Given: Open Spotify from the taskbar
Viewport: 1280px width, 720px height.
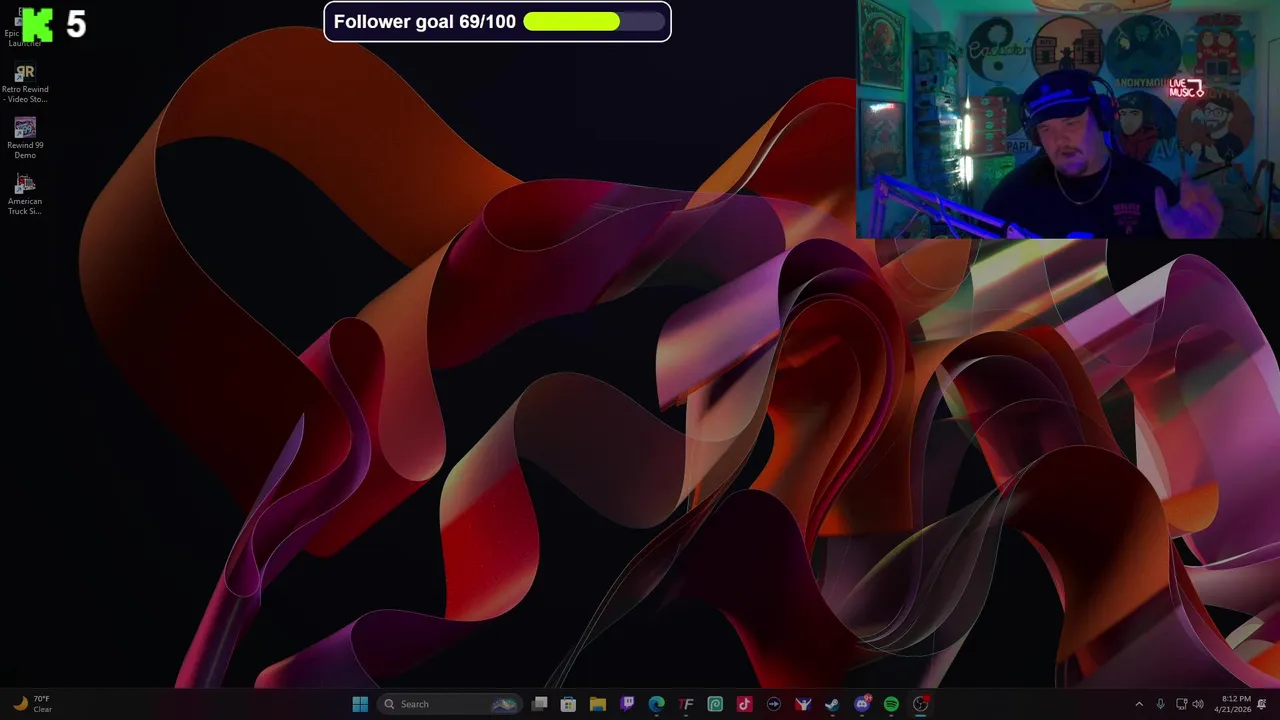Looking at the screenshot, I should coord(891,704).
